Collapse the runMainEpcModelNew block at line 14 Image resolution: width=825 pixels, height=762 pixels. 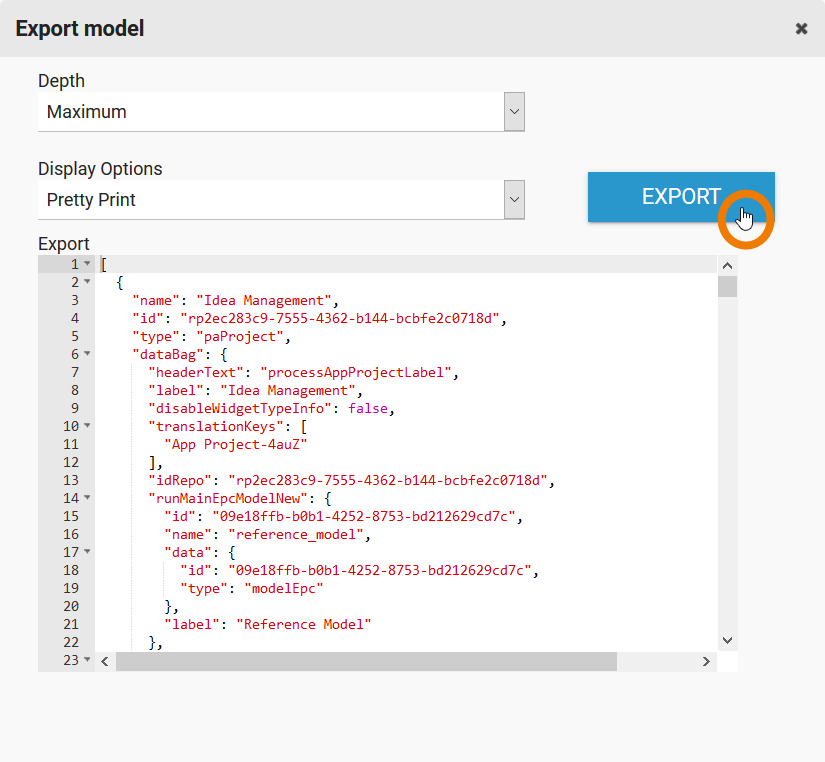pos(87,498)
